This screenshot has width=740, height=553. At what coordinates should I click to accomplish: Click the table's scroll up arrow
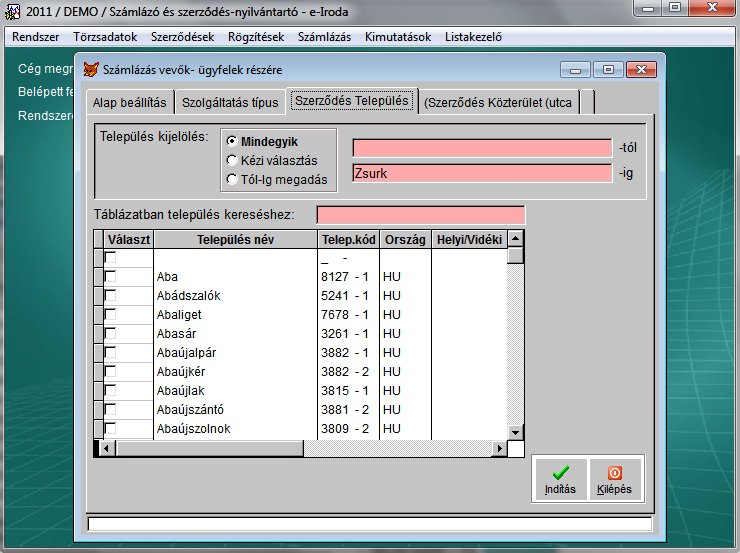coord(516,240)
